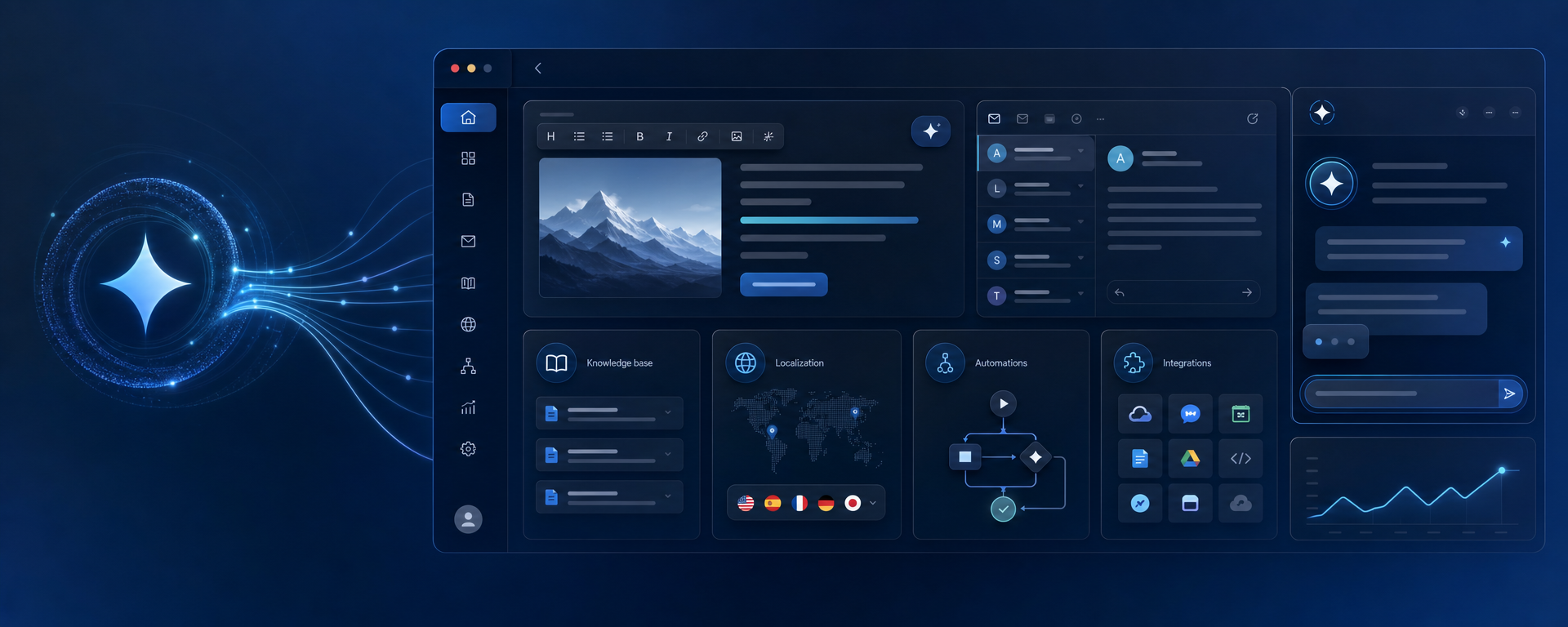Screen dimensions: 1568x627
Task: Select the United States flag
Action: 746,504
